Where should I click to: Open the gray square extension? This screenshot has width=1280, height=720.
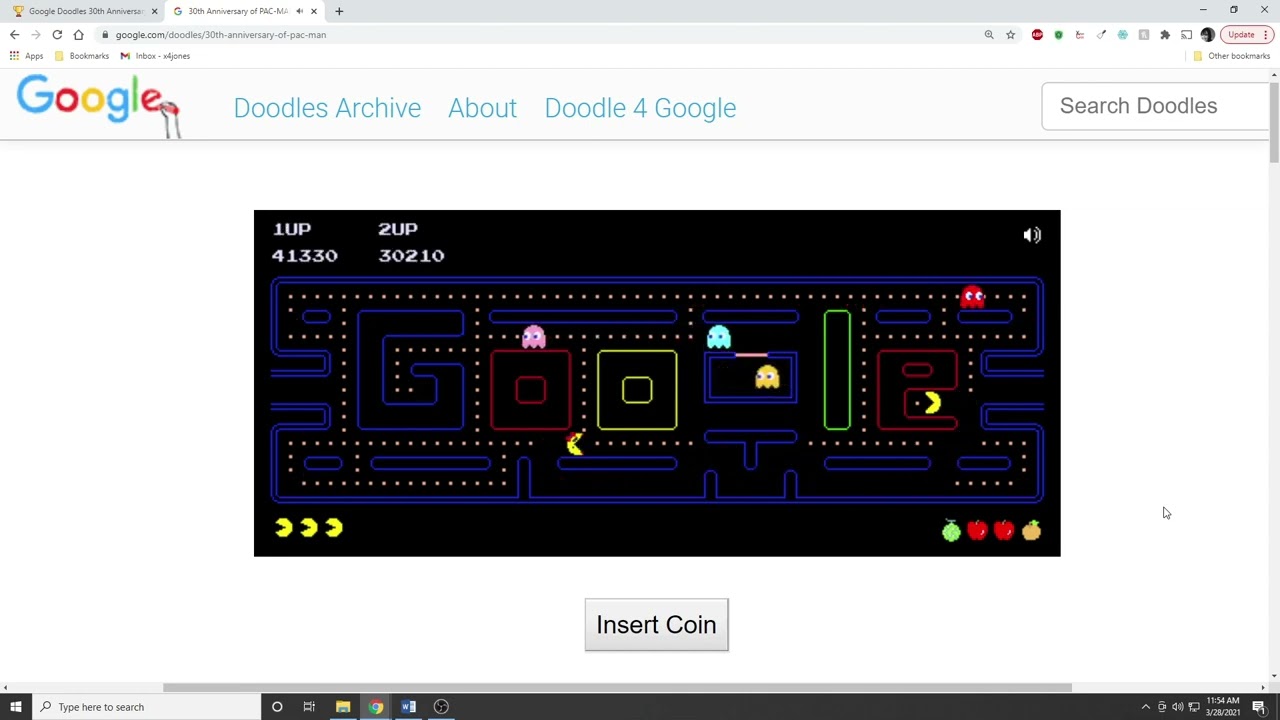click(x=1144, y=35)
